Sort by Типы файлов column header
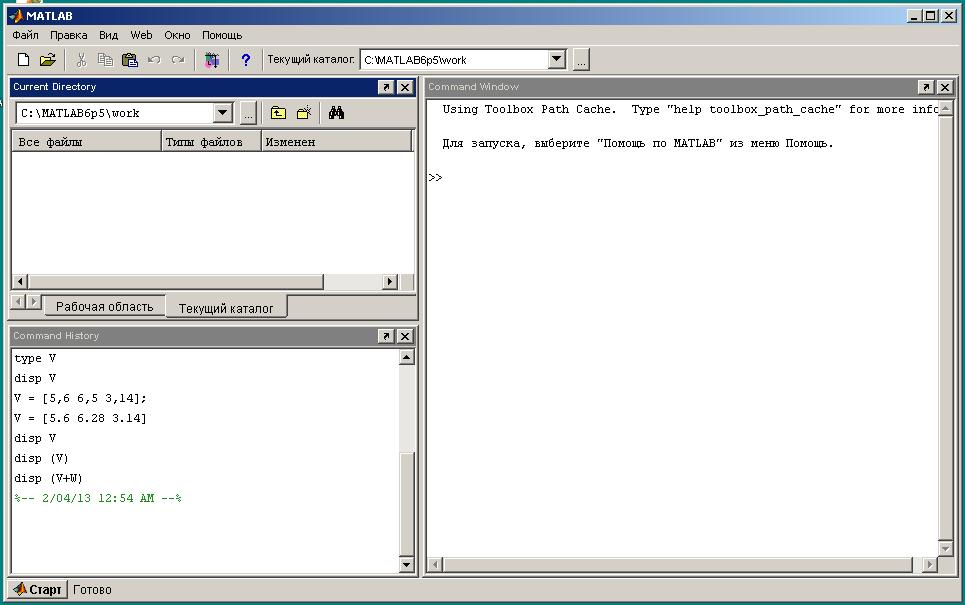965x605 pixels. [212, 142]
